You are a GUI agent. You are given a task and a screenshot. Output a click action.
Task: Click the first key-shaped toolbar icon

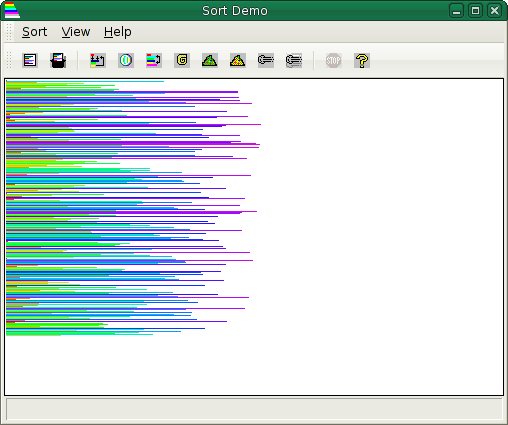266,61
